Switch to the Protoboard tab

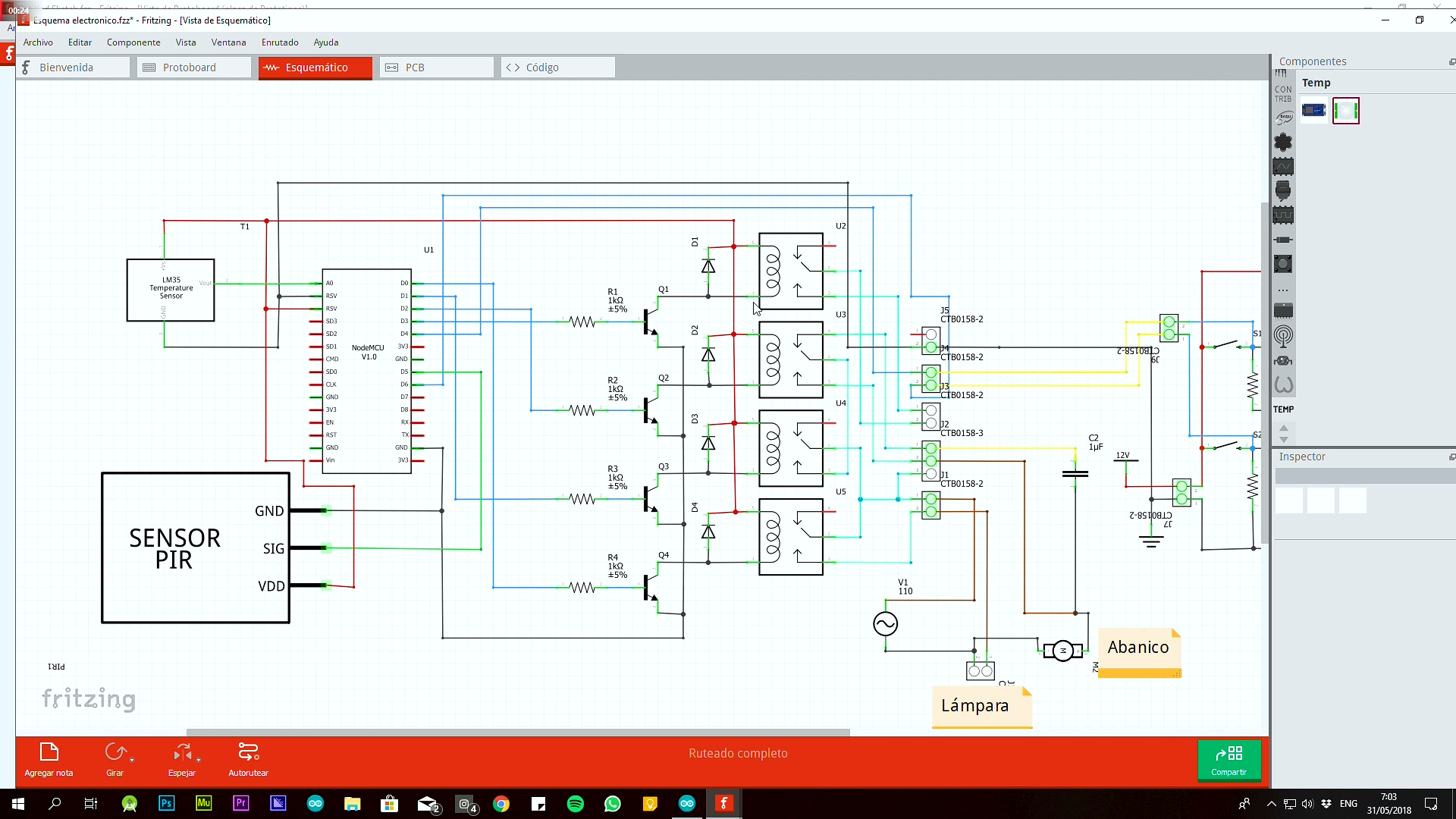pyautogui.click(x=194, y=67)
